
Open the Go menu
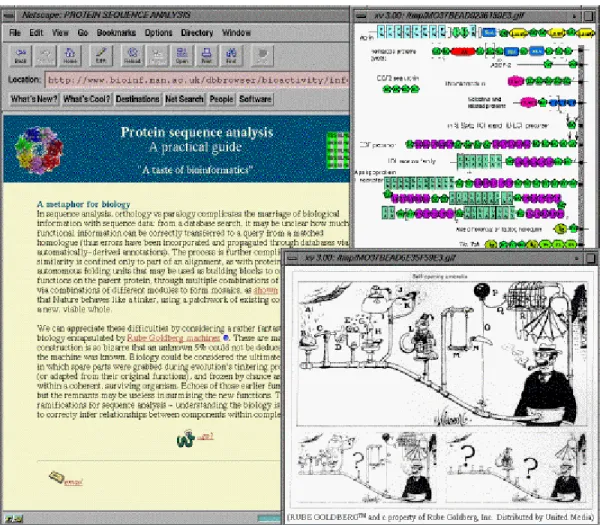[x=83, y=33]
